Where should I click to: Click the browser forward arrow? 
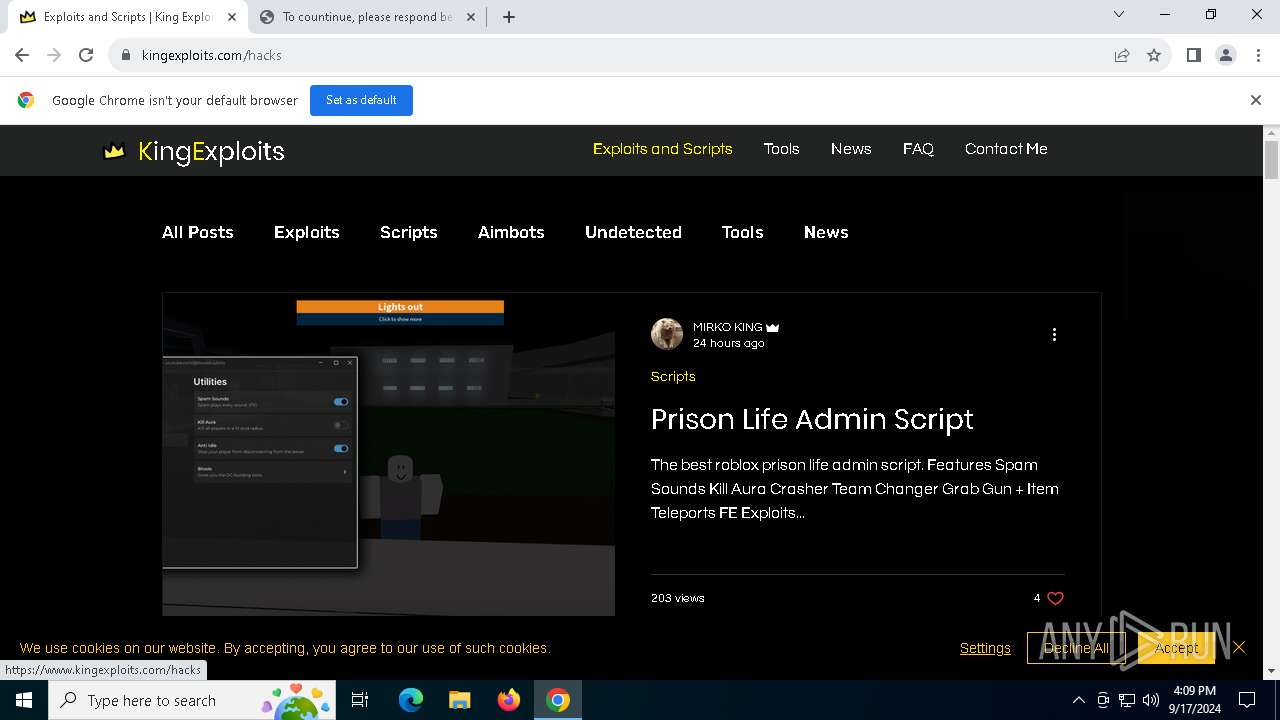(x=54, y=55)
